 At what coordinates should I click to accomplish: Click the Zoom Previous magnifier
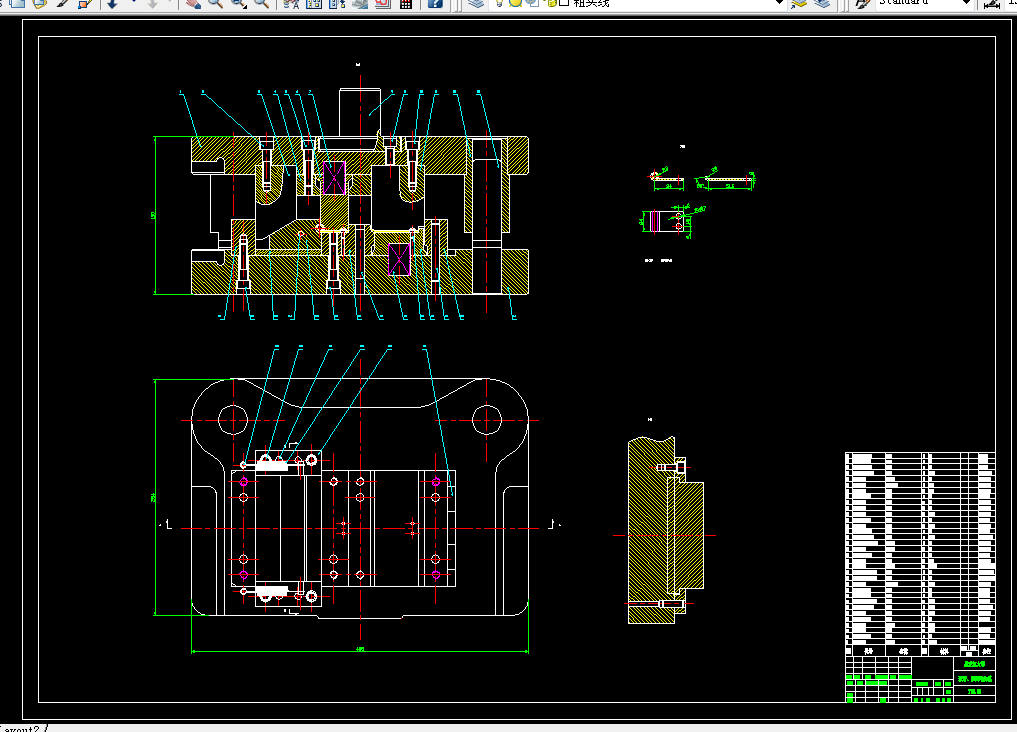point(261,3)
